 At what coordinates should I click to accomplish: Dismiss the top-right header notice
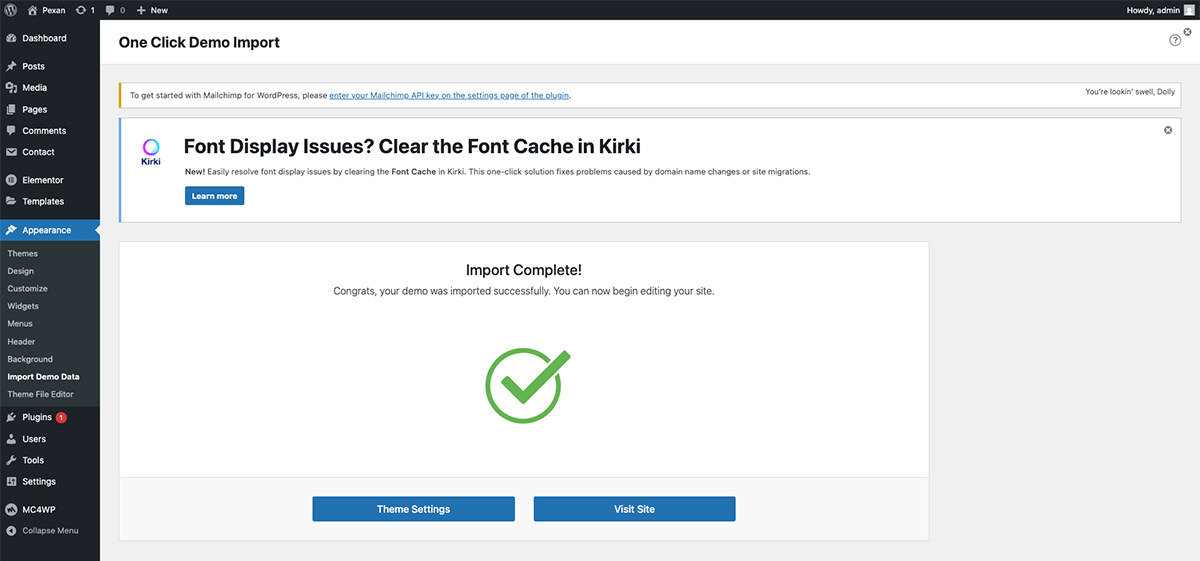1187,32
